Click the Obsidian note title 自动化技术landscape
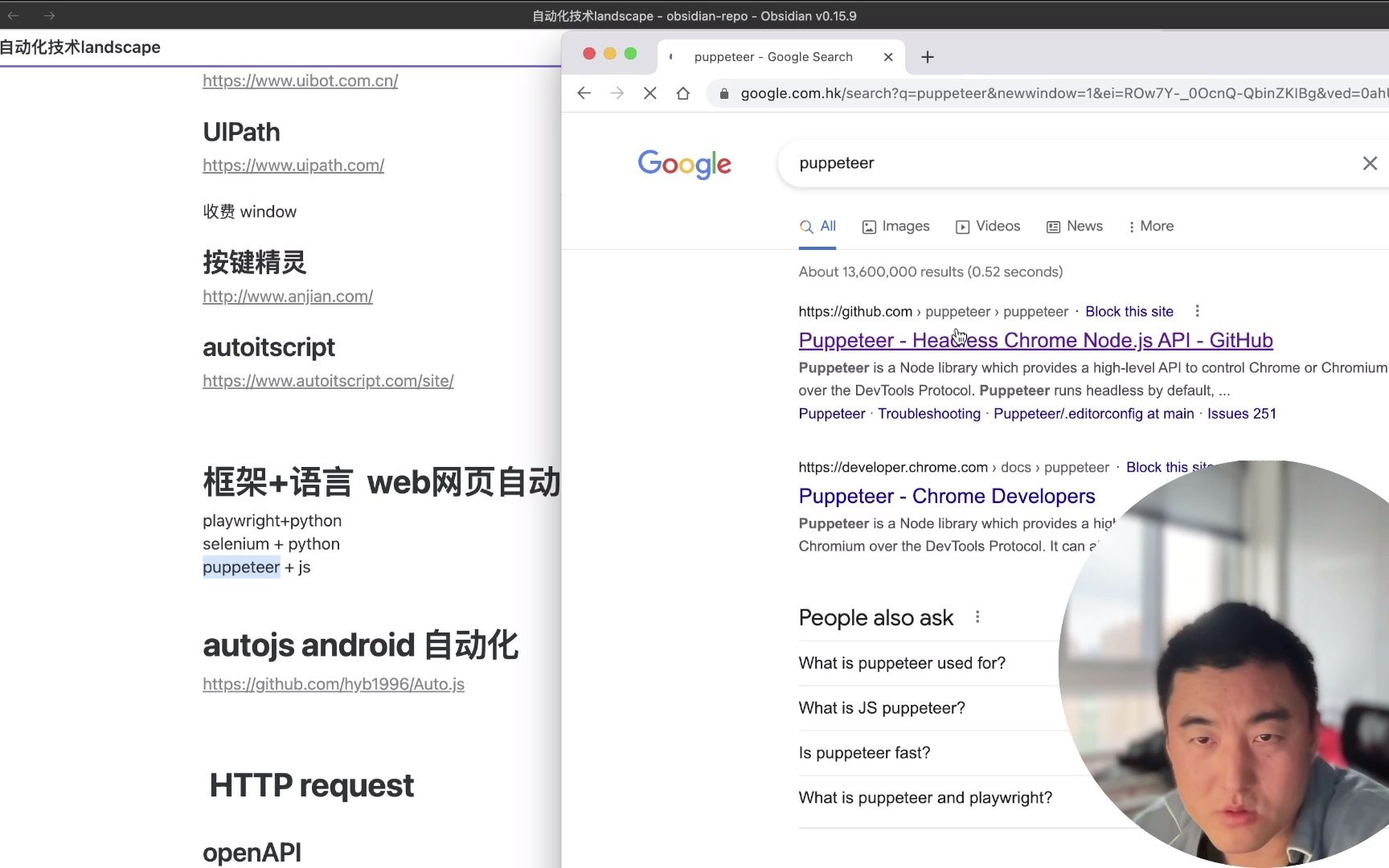The image size is (1389, 868). point(80,47)
